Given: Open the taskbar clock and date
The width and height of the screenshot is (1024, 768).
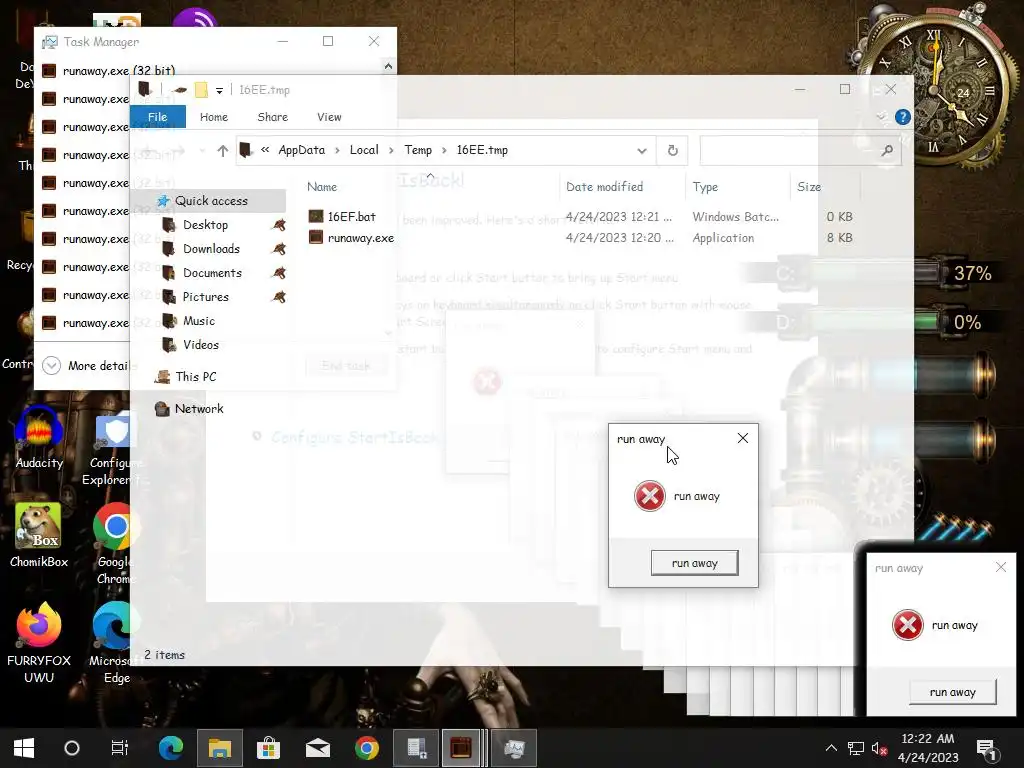Looking at the screenshot, I should click(928, 748).
